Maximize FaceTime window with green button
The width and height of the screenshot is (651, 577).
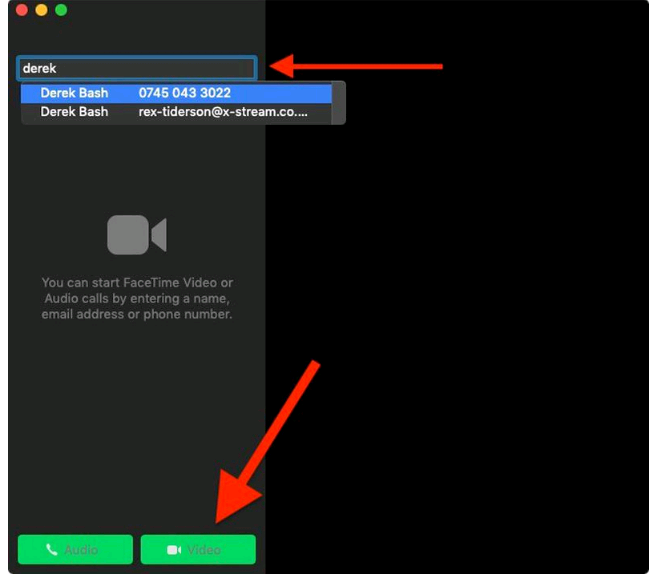coord(61,10)
